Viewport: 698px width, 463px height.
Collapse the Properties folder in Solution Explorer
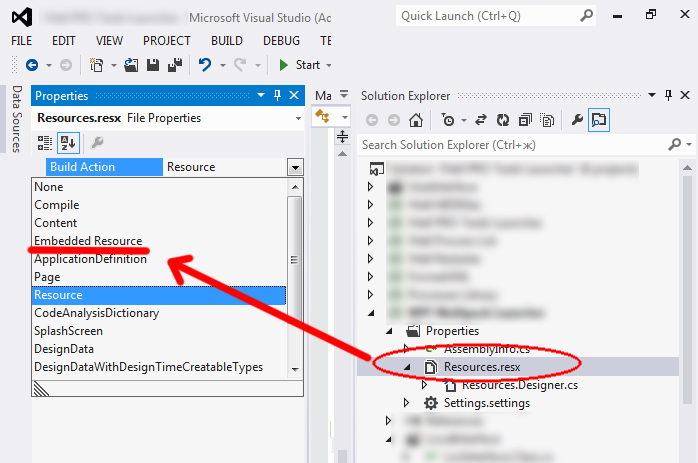click(x=390, y=331)
